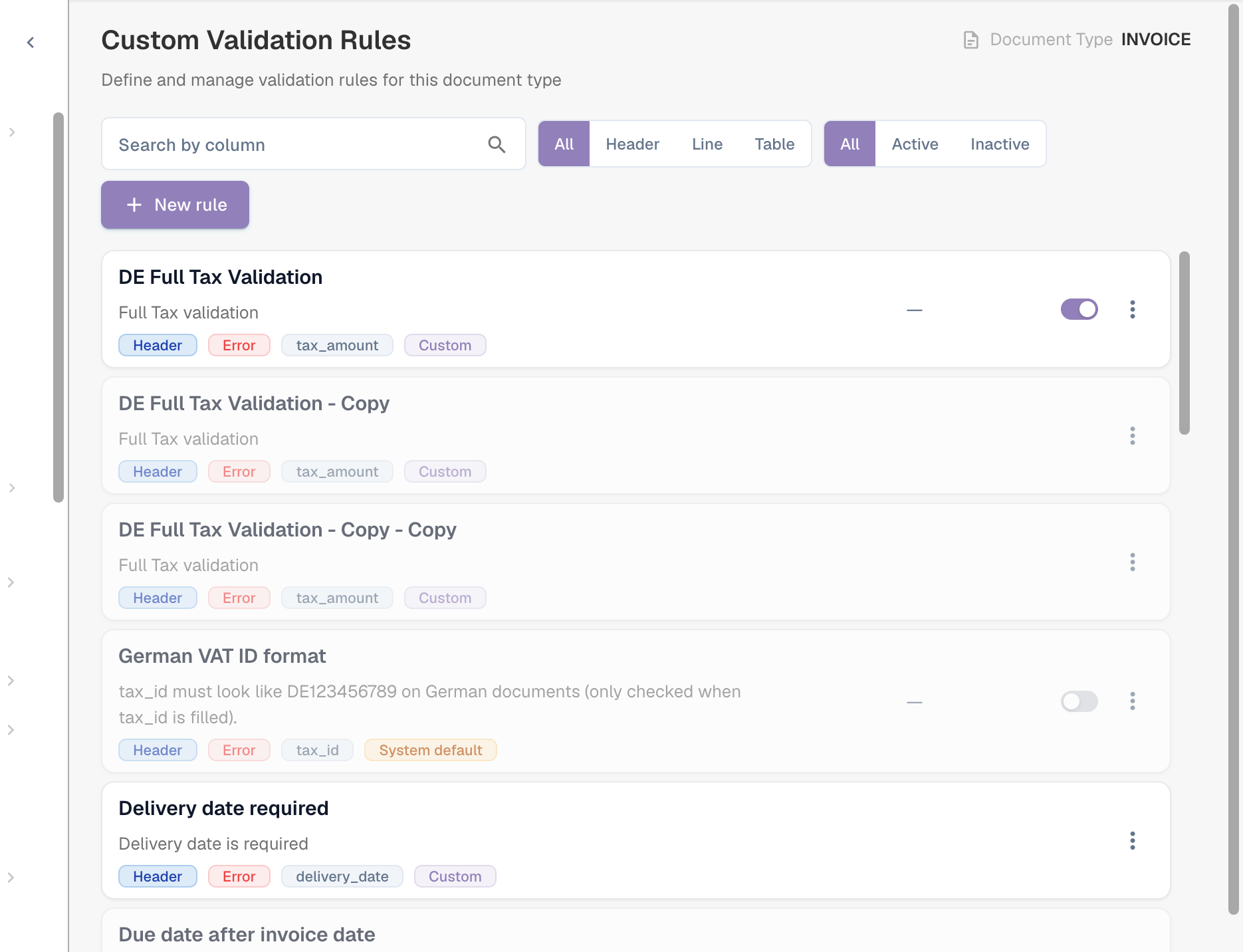Select the All status filter
The height and width of the screenshot is (952, 1243).
849,144
